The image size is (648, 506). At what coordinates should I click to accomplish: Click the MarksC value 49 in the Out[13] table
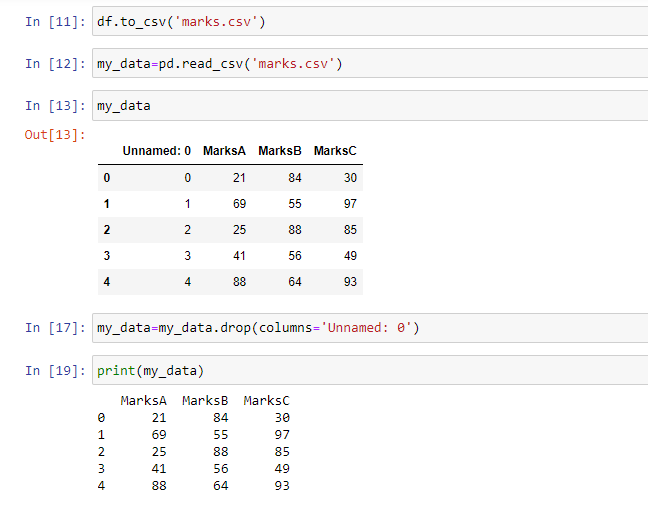coord(350,256)
